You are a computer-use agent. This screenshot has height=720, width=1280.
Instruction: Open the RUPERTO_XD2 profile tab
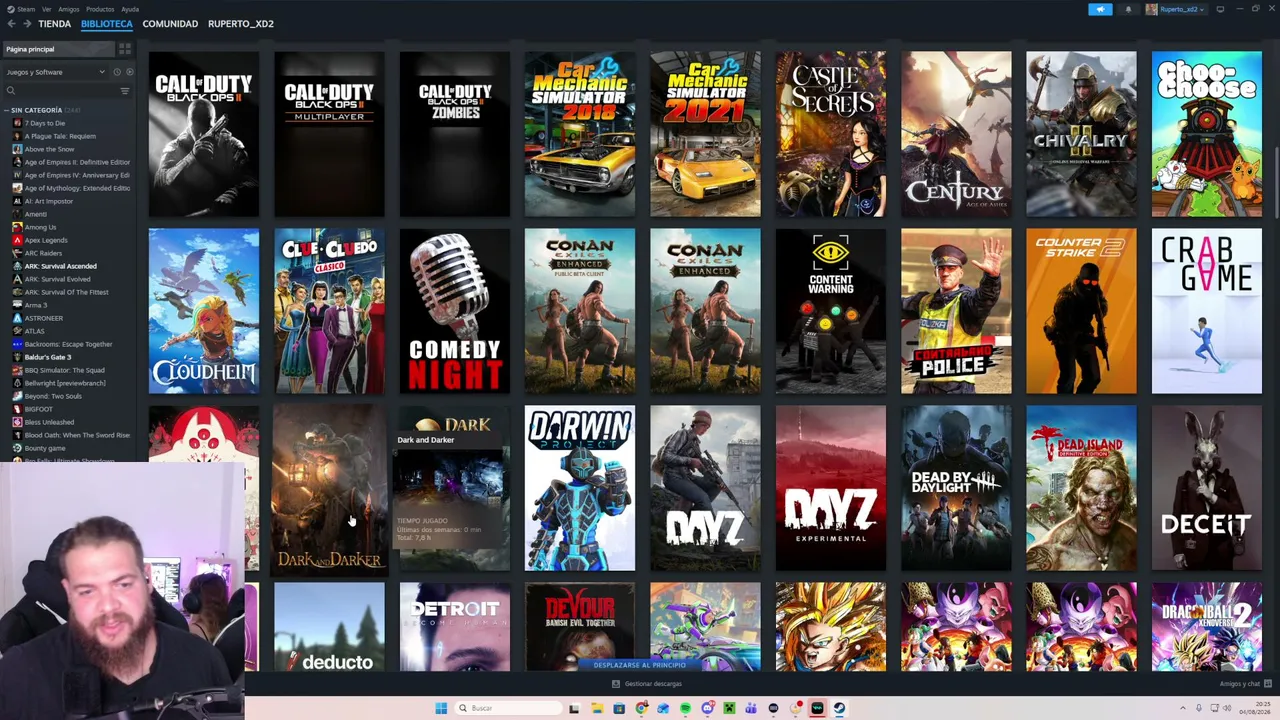point(241,24)
